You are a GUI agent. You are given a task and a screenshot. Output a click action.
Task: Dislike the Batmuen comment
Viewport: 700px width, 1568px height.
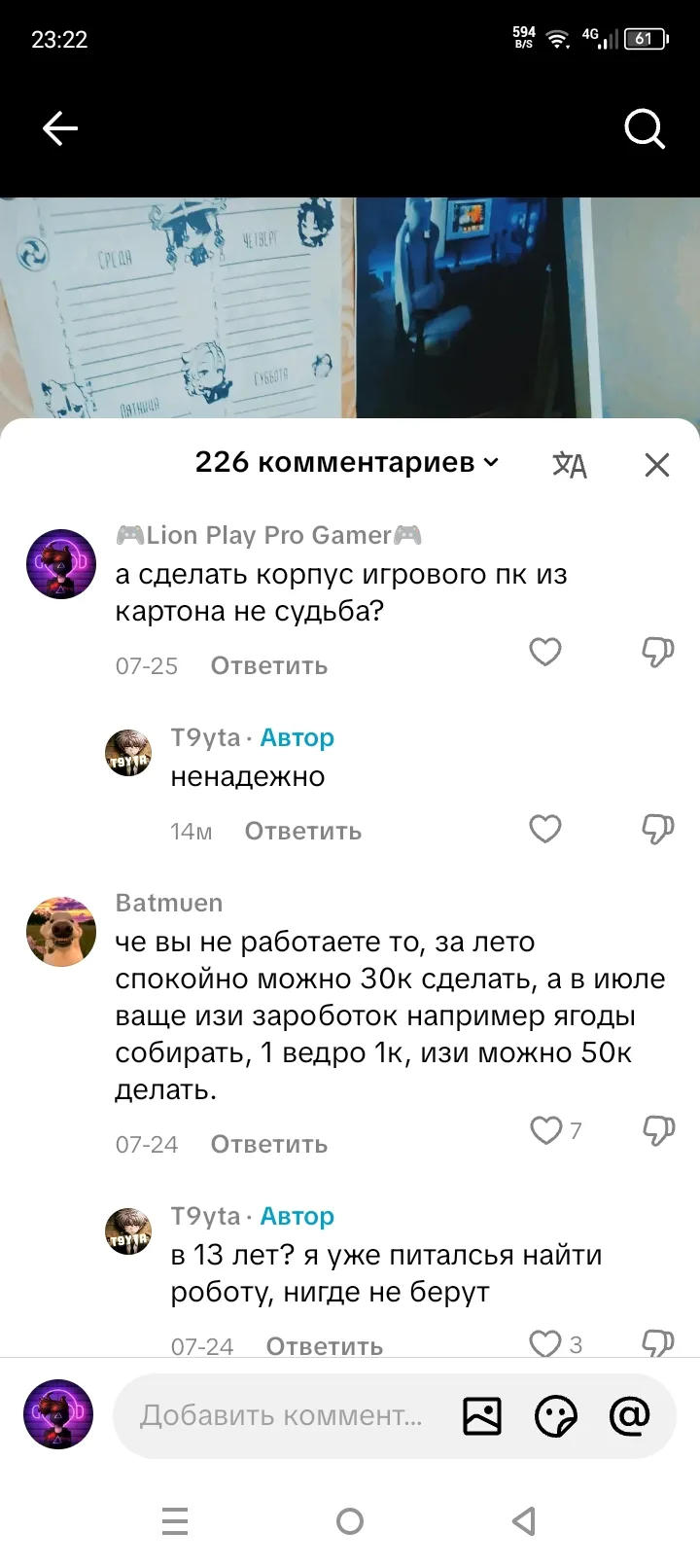658,1129
